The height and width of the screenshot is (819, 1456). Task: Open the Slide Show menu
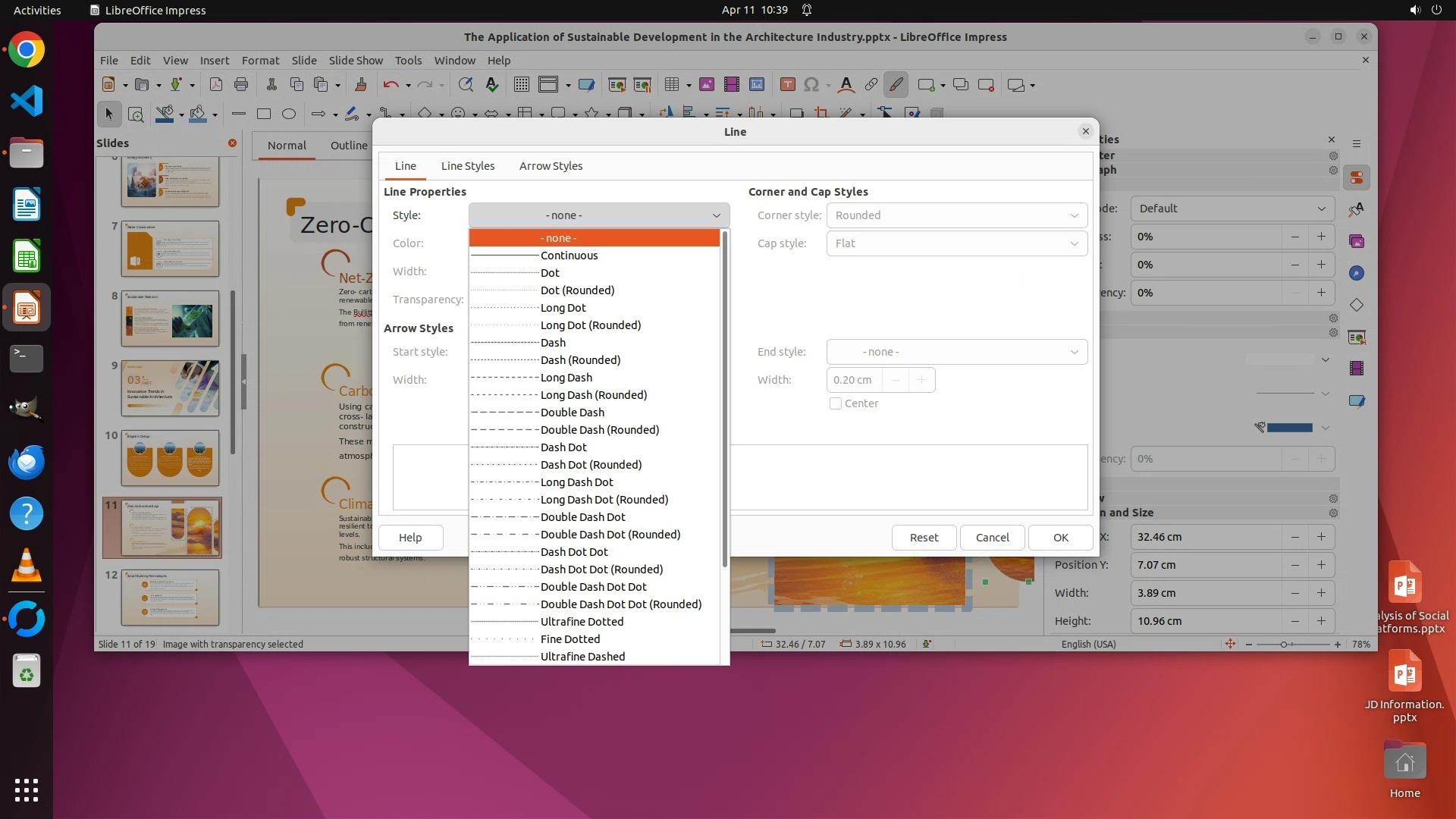click(x=356, y=61)
